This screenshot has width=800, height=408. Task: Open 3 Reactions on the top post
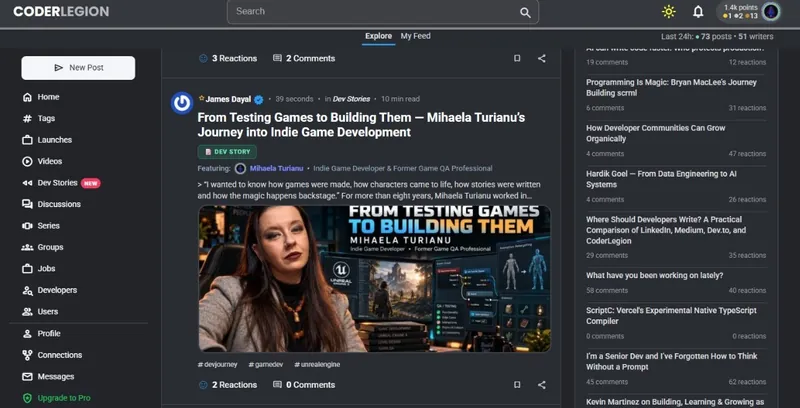(228, 59)
